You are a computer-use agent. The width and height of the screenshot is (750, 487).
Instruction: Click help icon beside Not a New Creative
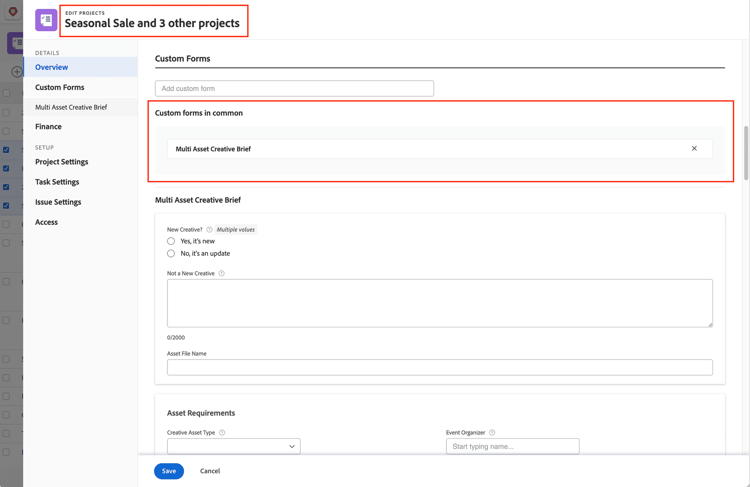(222, 273)
